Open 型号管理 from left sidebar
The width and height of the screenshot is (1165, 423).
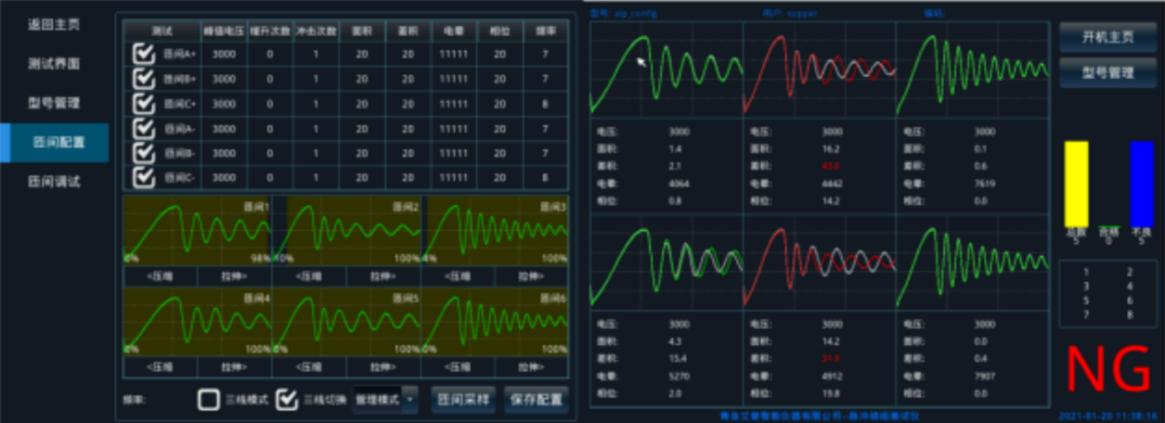(x=53, y=103)
